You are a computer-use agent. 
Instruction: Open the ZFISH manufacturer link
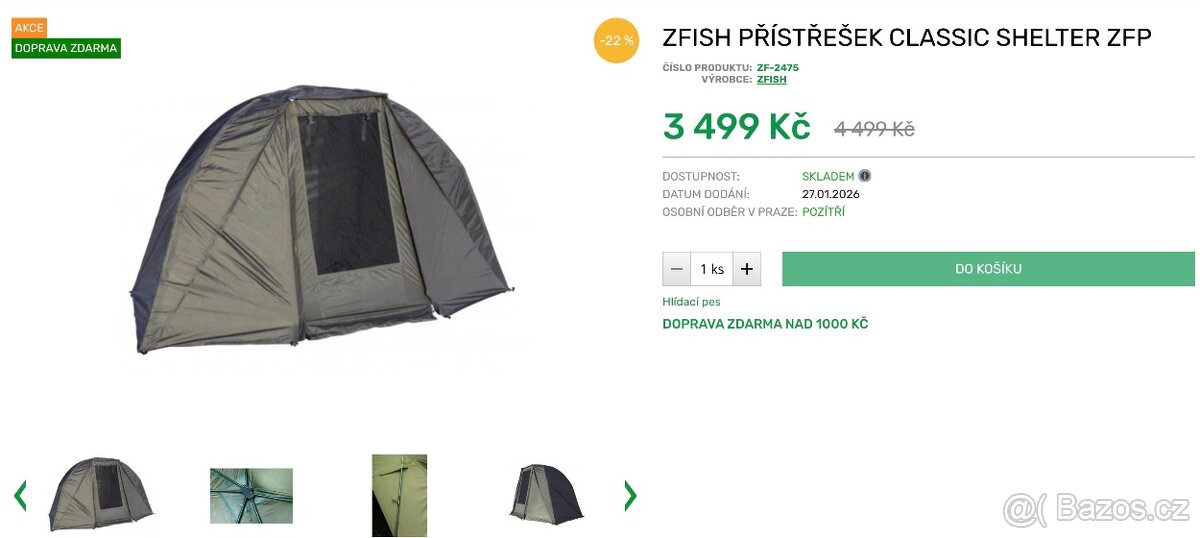pyautogui.click(x=772, y=79)
